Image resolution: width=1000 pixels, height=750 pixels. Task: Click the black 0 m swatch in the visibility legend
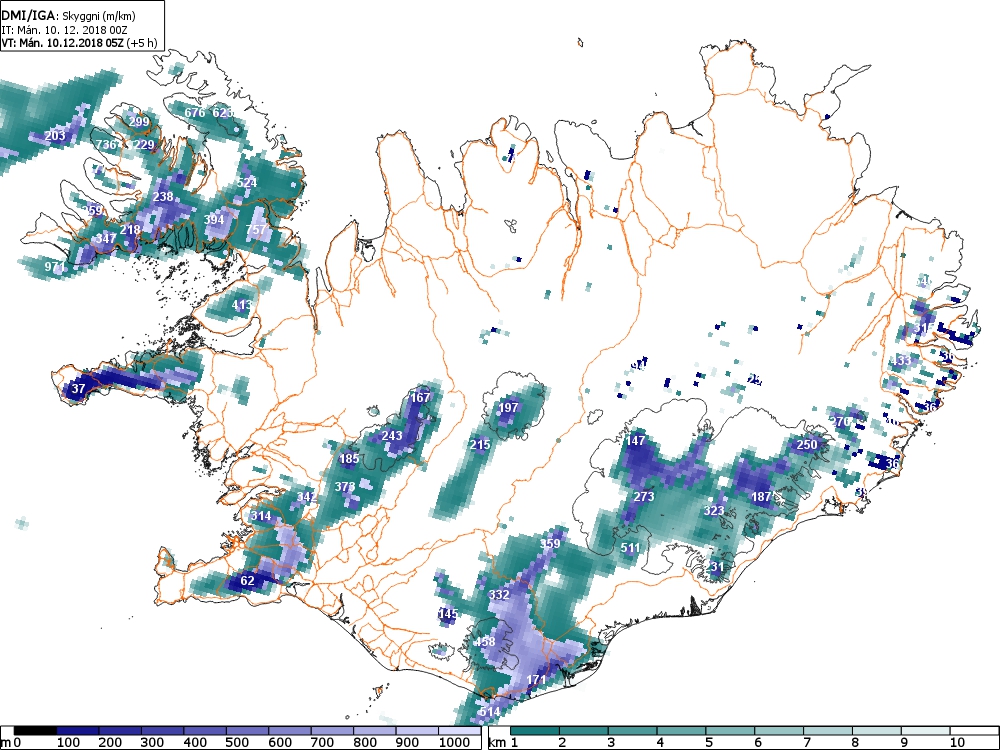pos(36,731)
